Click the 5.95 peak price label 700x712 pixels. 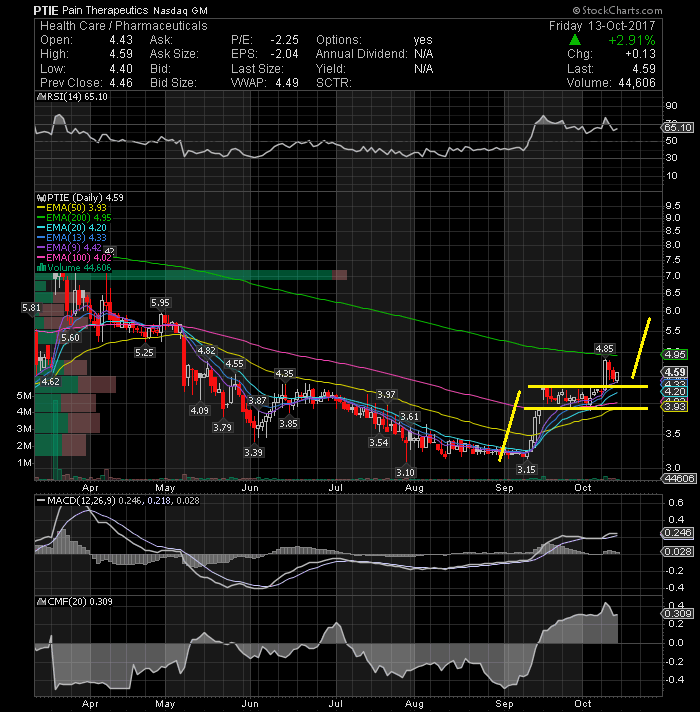[160, 302]
